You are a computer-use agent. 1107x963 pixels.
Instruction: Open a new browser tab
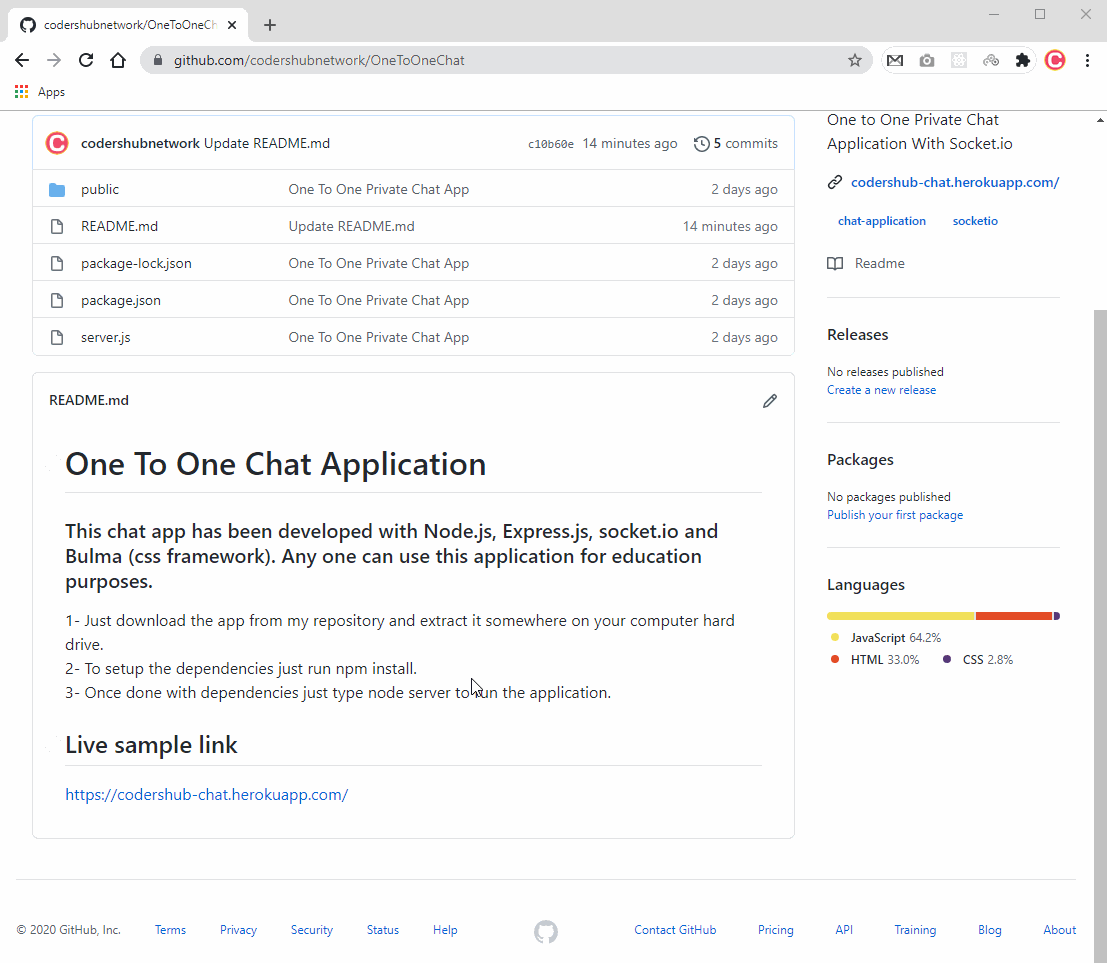270,25
